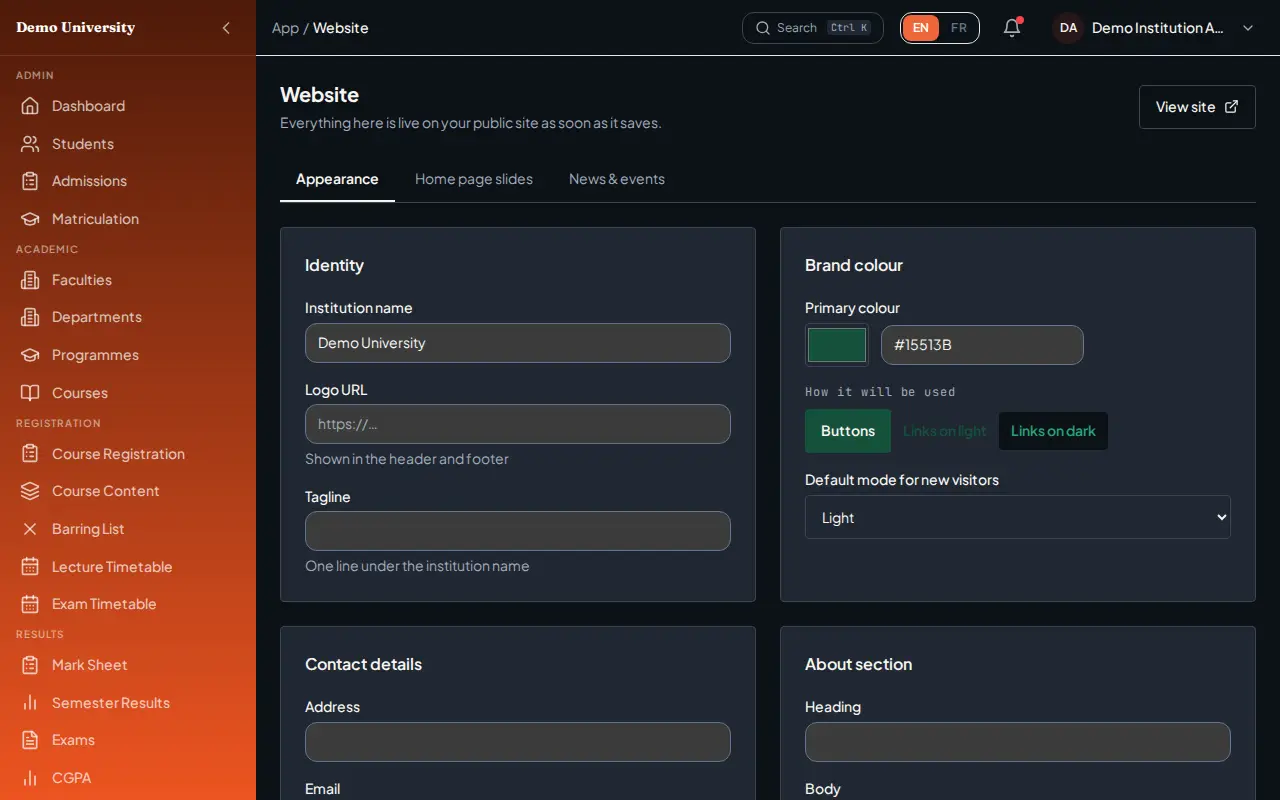The height and width of the screenshot is (800, 1280).
Task: Open Students in the sidebar
Action: (128, 144)
